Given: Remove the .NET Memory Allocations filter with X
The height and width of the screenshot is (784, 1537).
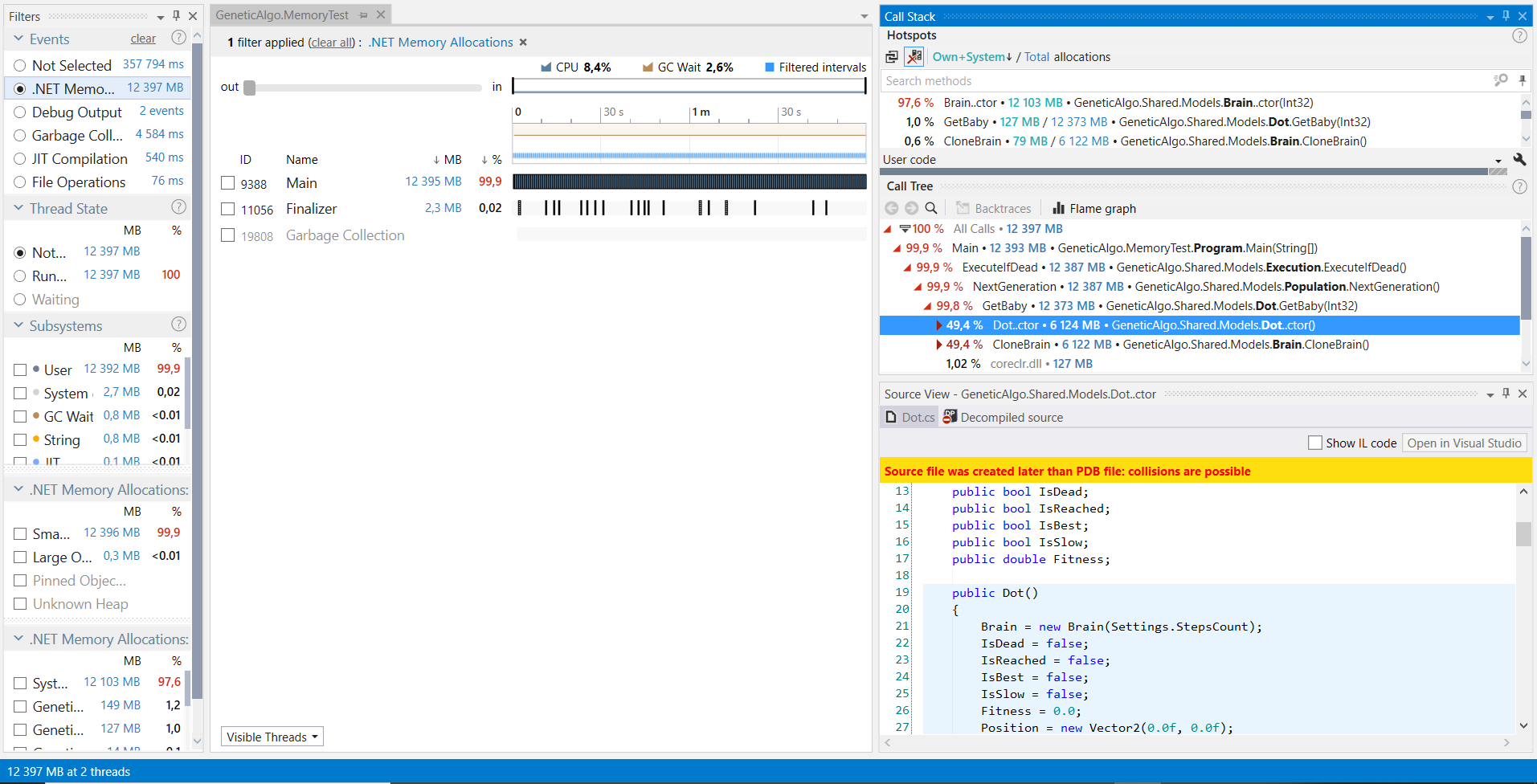Looking at the screenshot, I should tap(523, 43).
